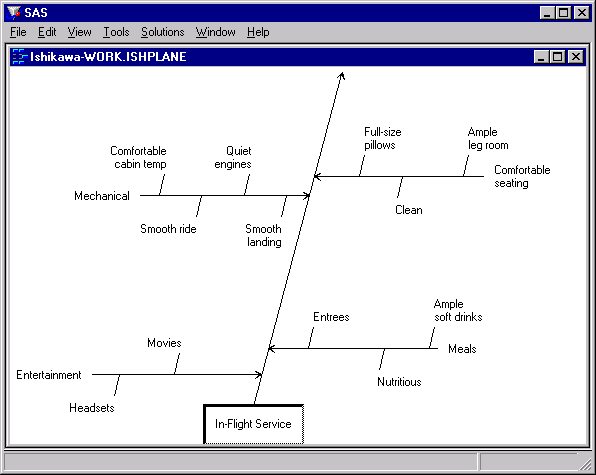
Task: Click the Ishikawa window system icon
Action: [x=19, y=57]
